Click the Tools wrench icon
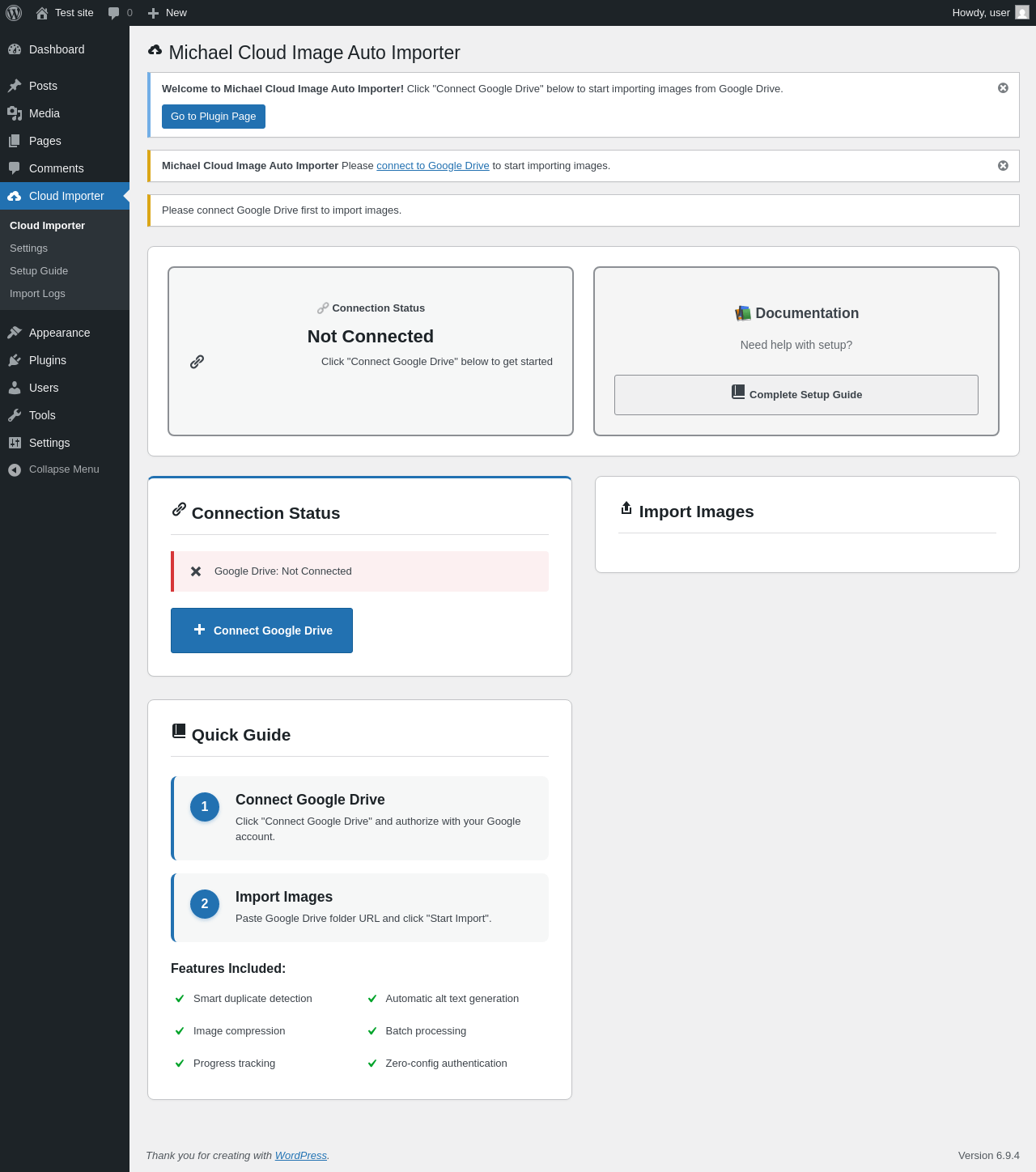The width and height of the screenshot is (1036, 1172). click(15, 415)
